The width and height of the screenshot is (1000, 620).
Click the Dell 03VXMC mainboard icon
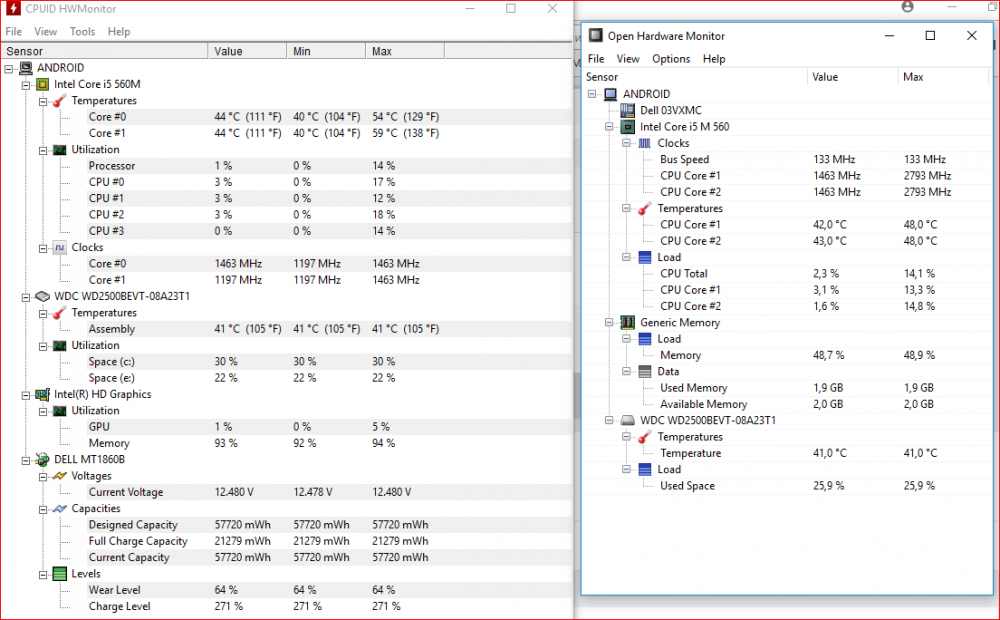point(628,110)
